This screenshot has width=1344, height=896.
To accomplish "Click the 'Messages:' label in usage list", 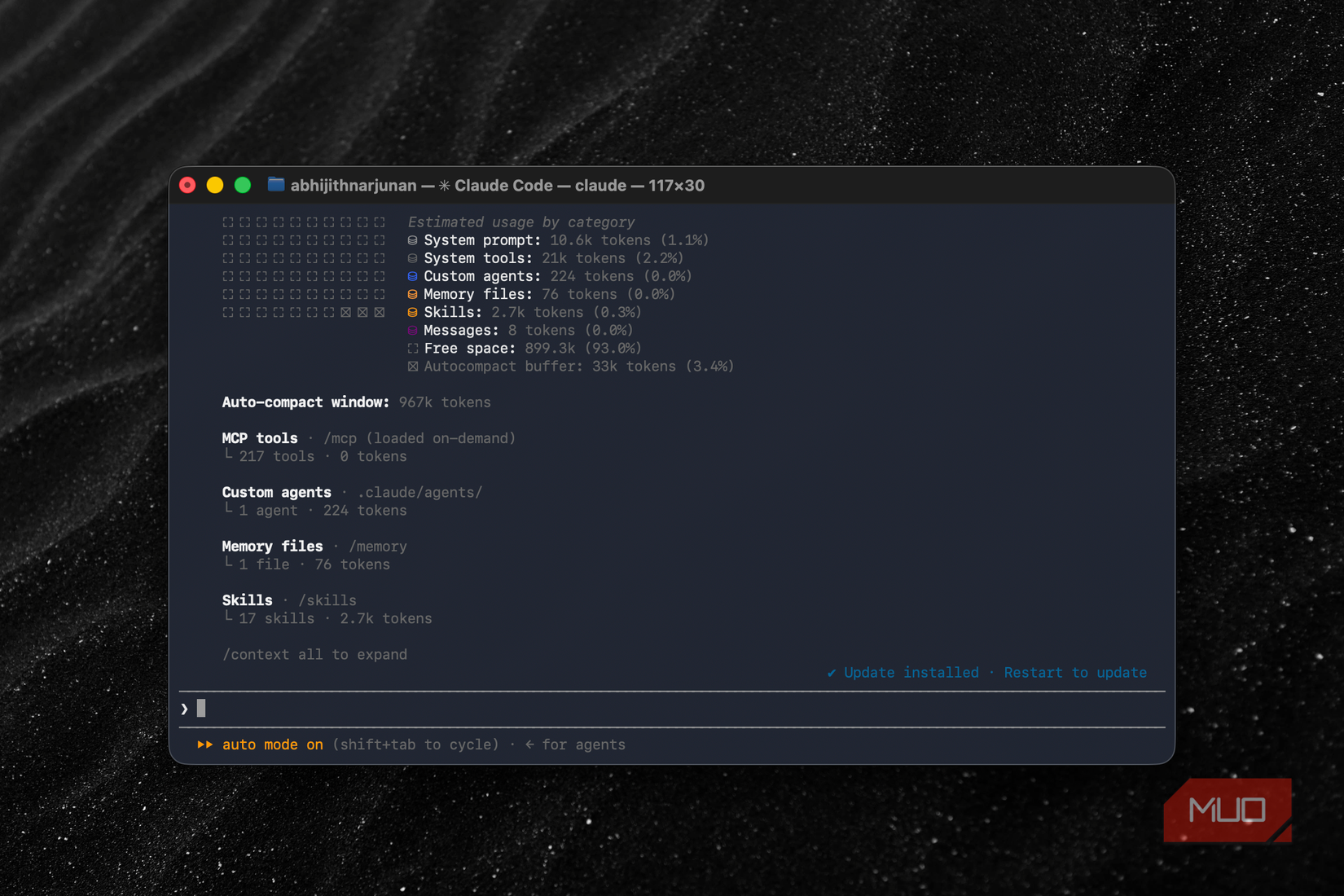I will [461, 330].
